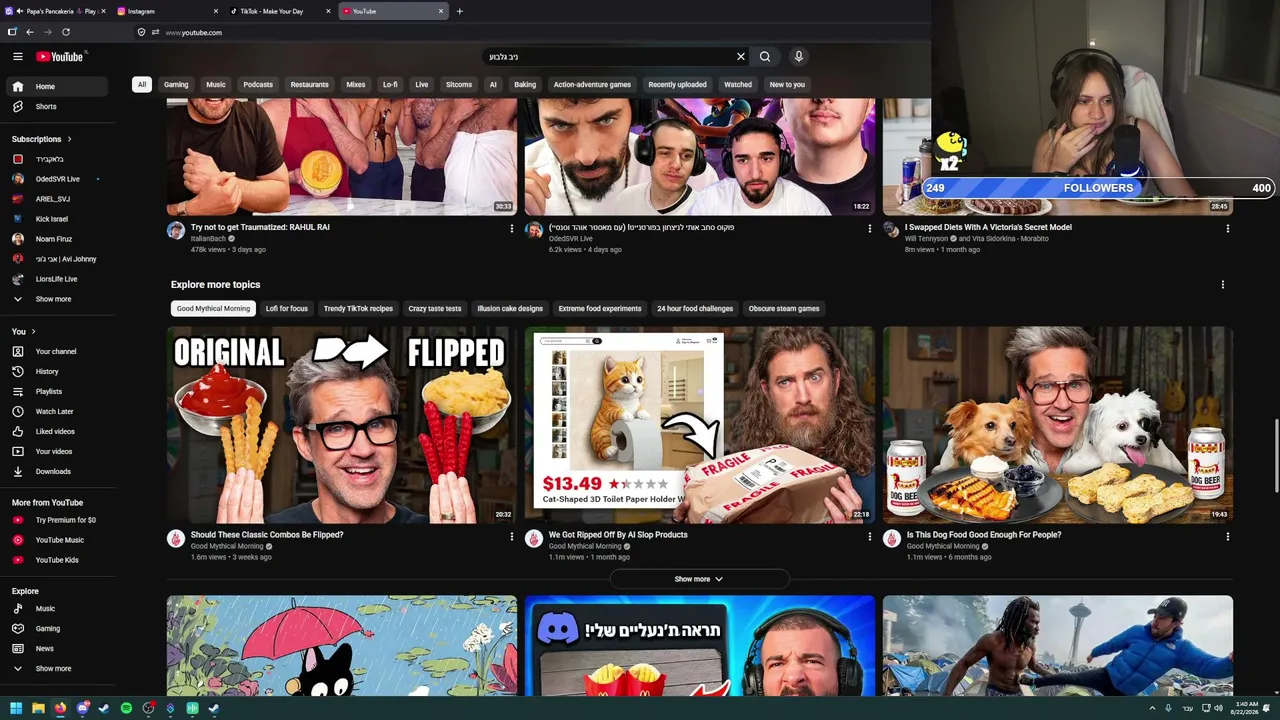1280x720 pixels.
Task: Open Spotify from the taskbar
Action: [x=126, y=708]
